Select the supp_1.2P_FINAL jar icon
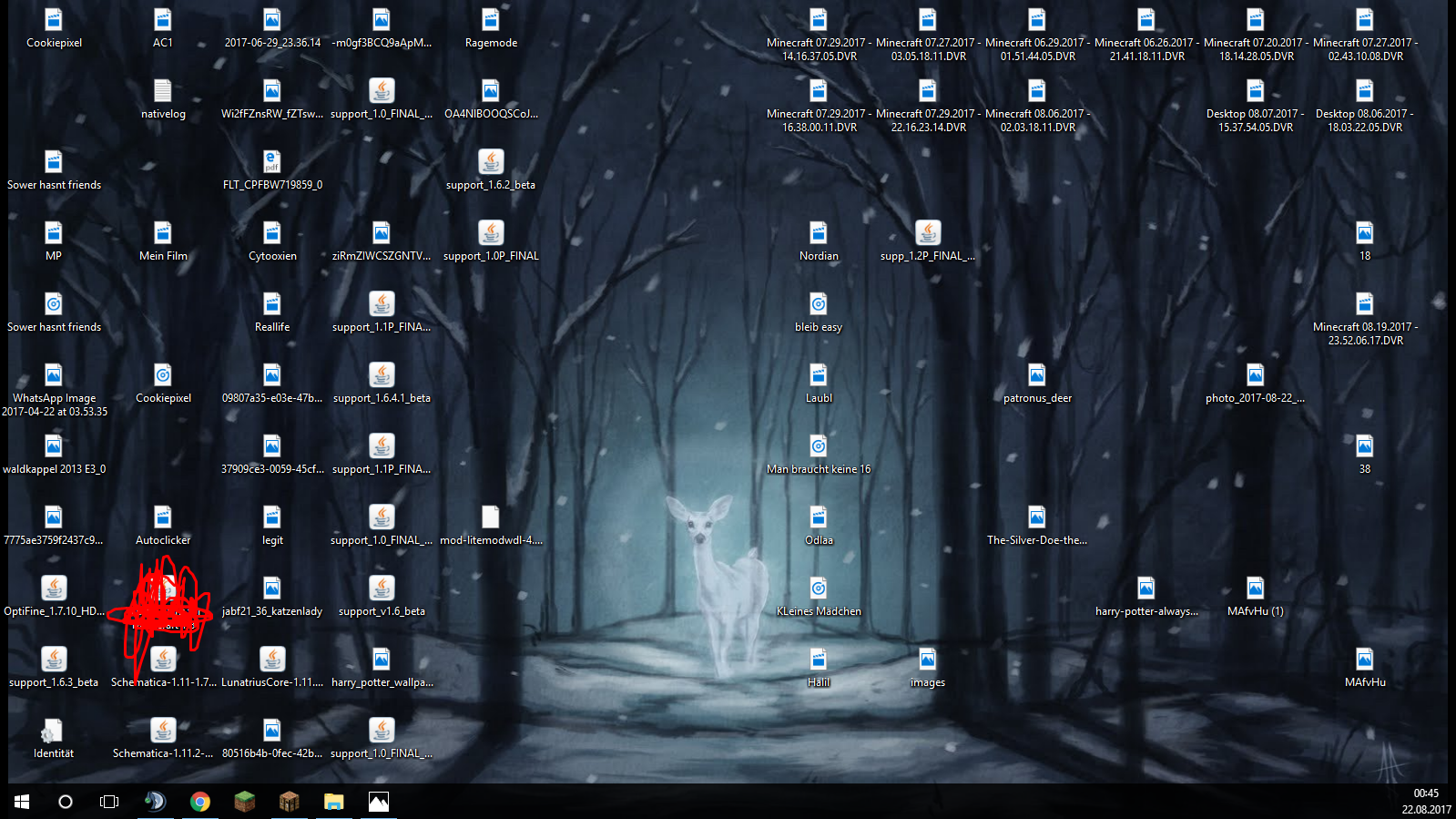The width and height of the screenshot is (1456, 819). point(928,233)
